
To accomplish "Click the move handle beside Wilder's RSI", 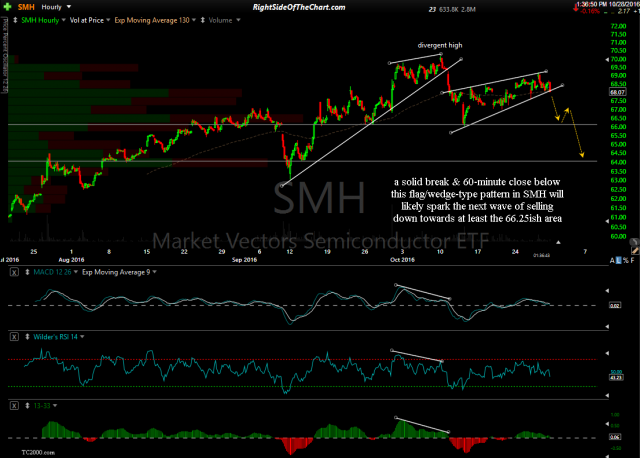I will (x=27, y=337).
